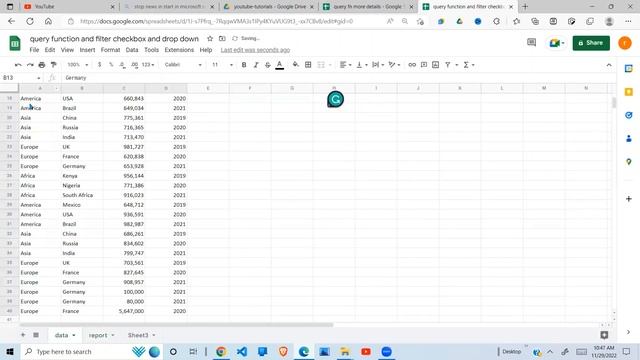640x360 pixels.
Task: Undo the last action
Action: [18, 65]
